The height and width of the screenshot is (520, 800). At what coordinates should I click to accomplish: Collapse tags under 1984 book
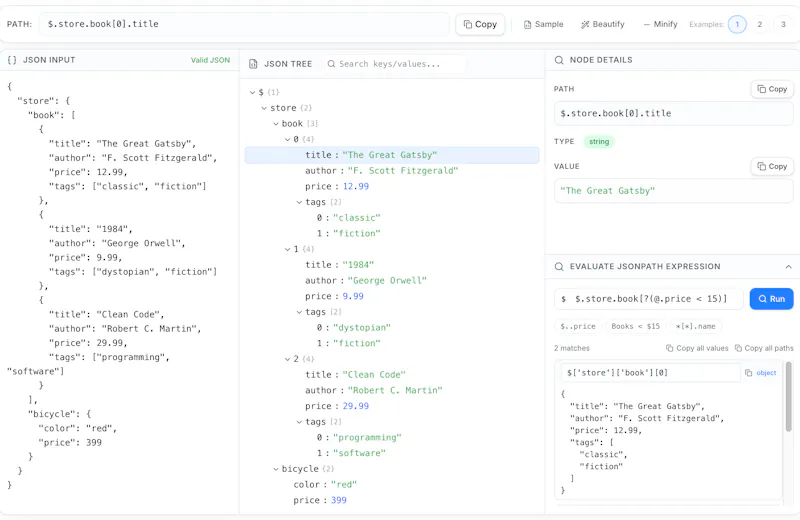pyautogui.click(x=299, y=312)
